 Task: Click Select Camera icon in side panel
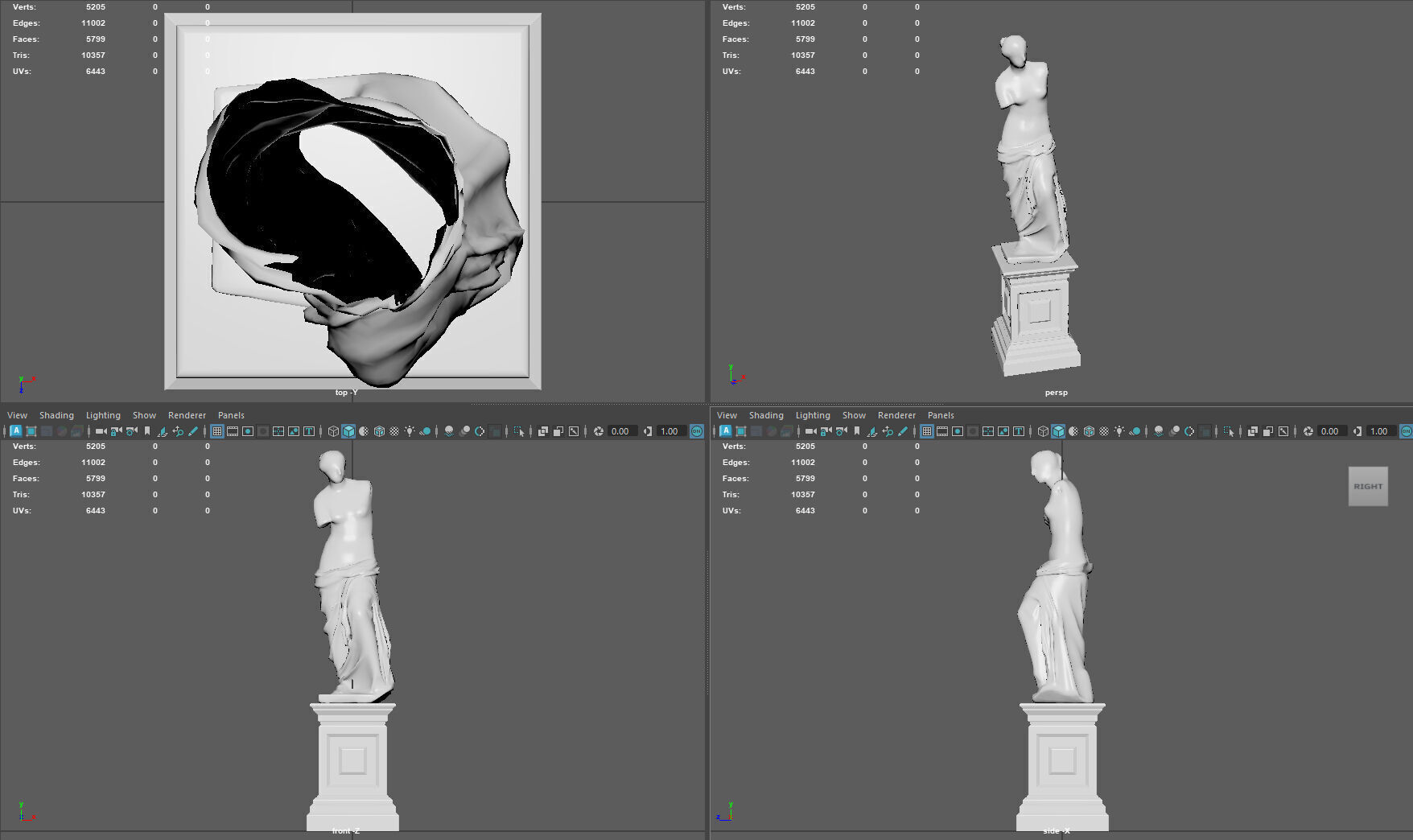pyautogui.click(x=810, y=431)
